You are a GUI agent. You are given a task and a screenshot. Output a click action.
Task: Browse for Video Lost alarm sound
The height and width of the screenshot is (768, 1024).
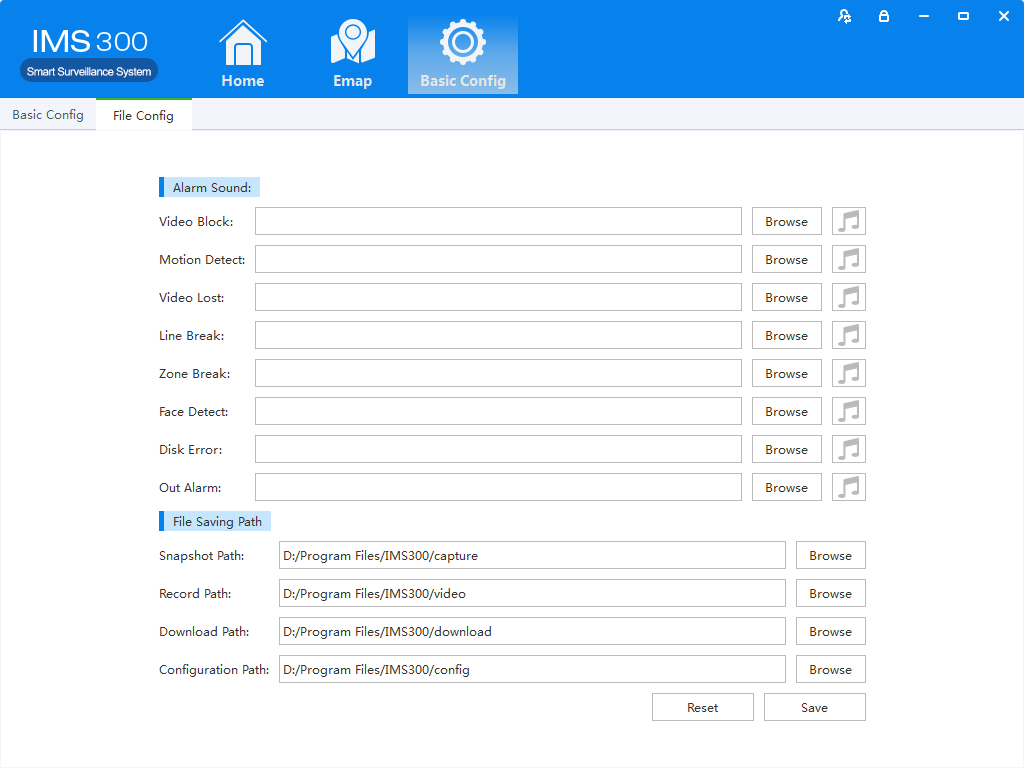coord(786,297)
